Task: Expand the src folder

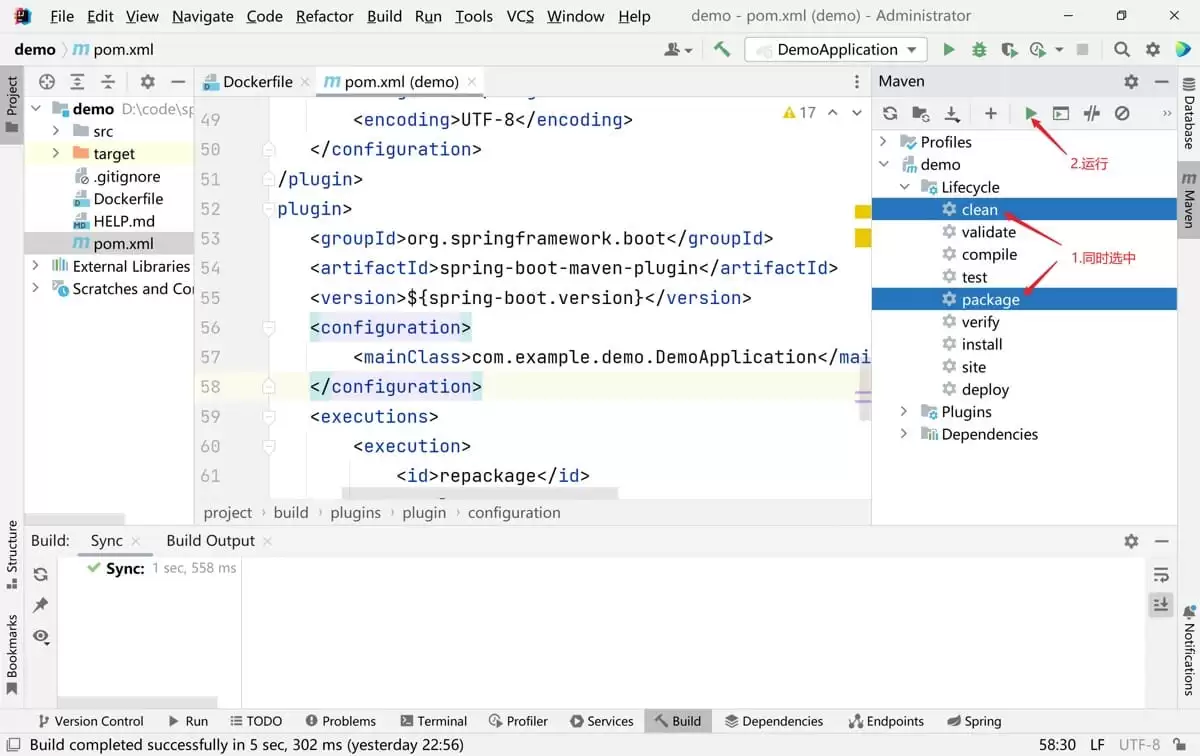Action: pos(56,131)
